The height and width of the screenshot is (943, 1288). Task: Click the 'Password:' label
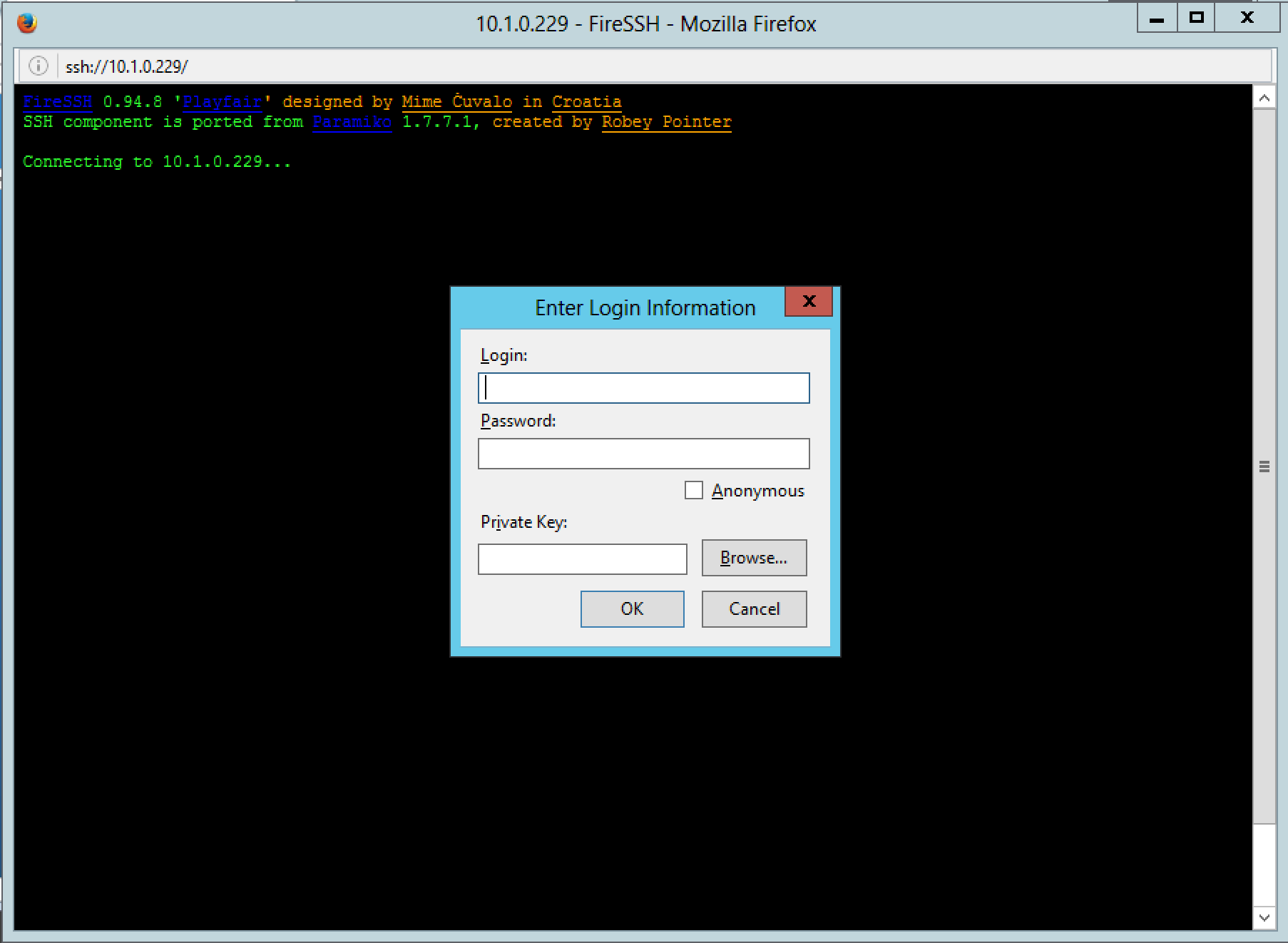point(518,421)
